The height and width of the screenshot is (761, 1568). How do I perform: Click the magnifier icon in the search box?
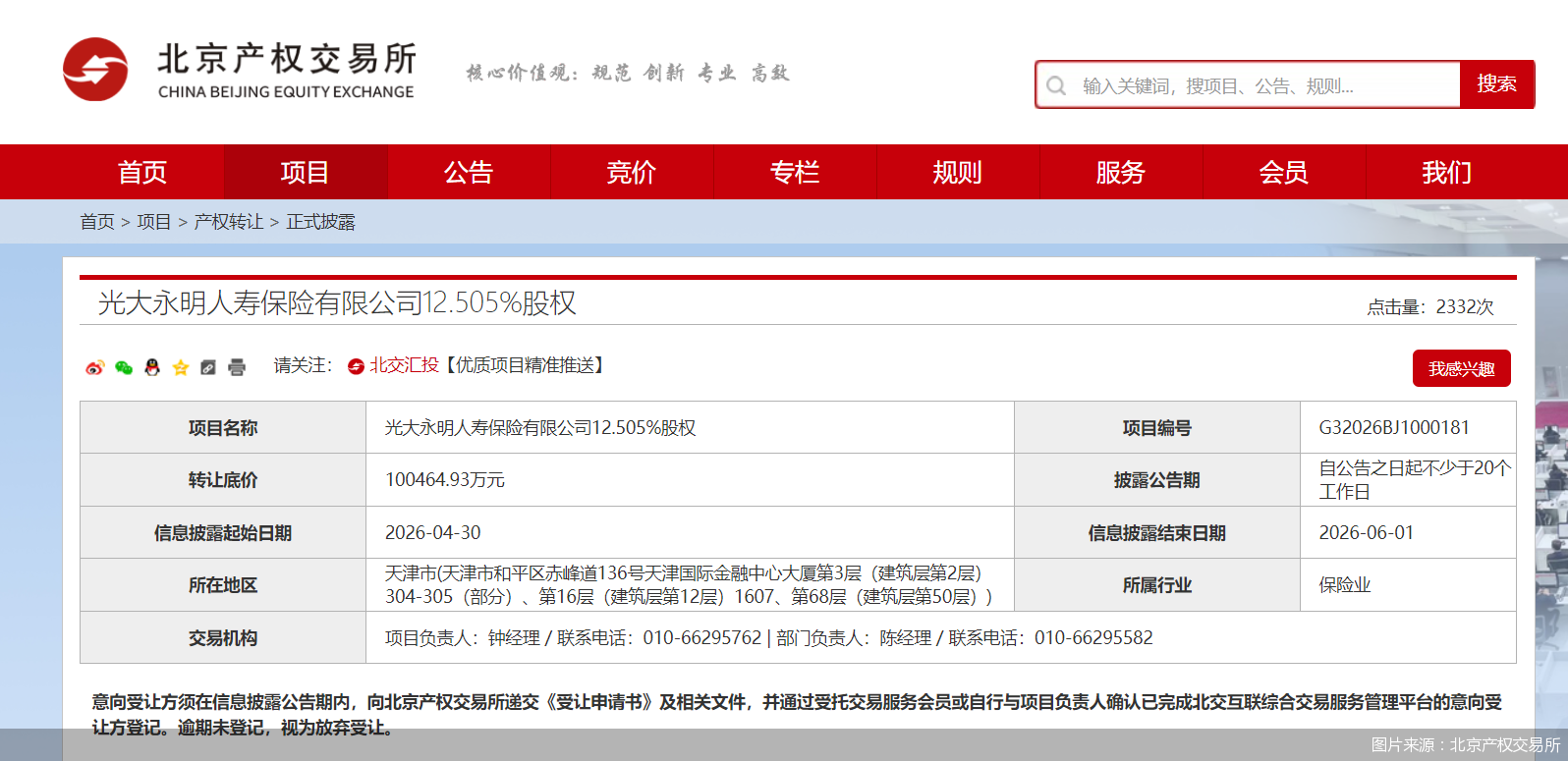[x=1056, y=85]
